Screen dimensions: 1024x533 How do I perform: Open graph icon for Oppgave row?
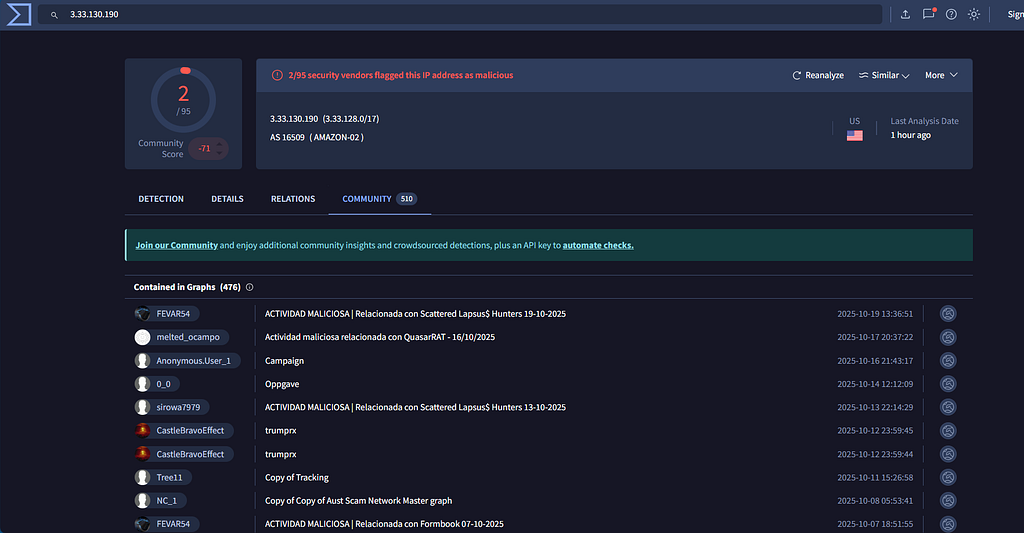tap(948, 384)
